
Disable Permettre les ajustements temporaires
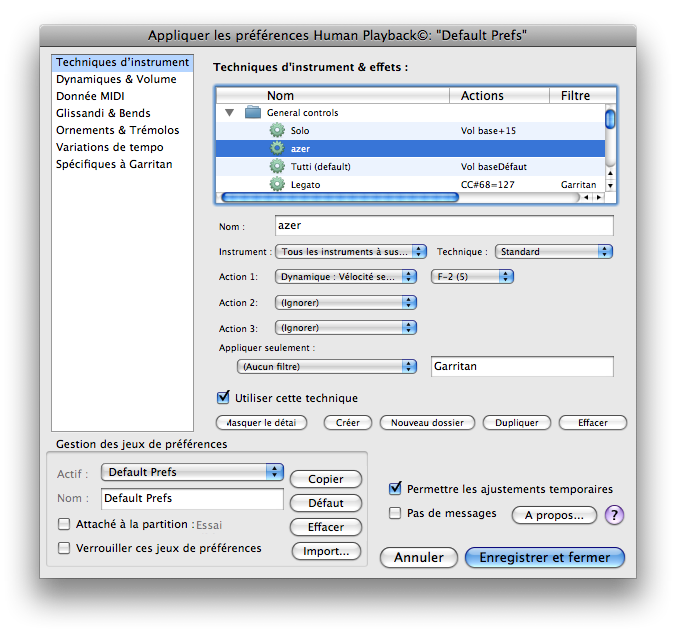point(395,489)
